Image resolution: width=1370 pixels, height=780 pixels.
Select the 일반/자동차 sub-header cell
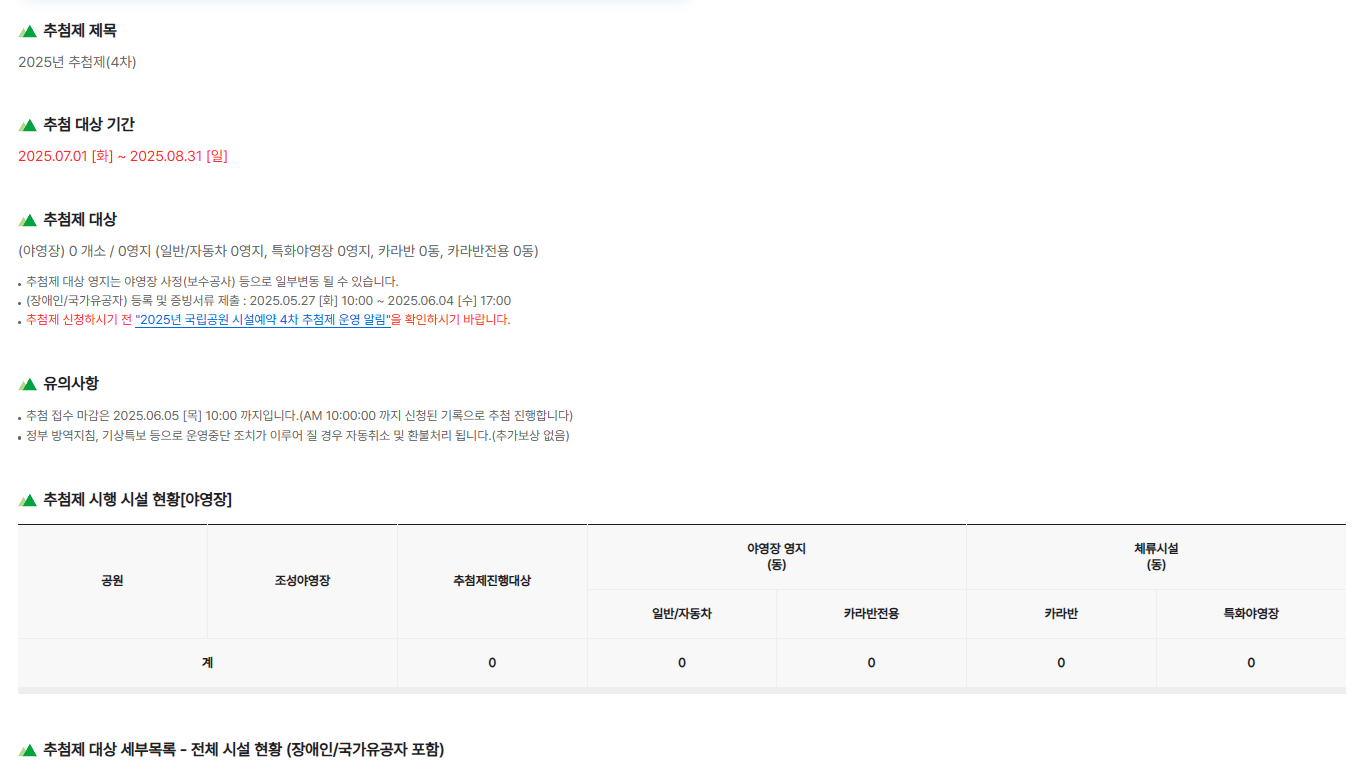[x=681, y=615]
